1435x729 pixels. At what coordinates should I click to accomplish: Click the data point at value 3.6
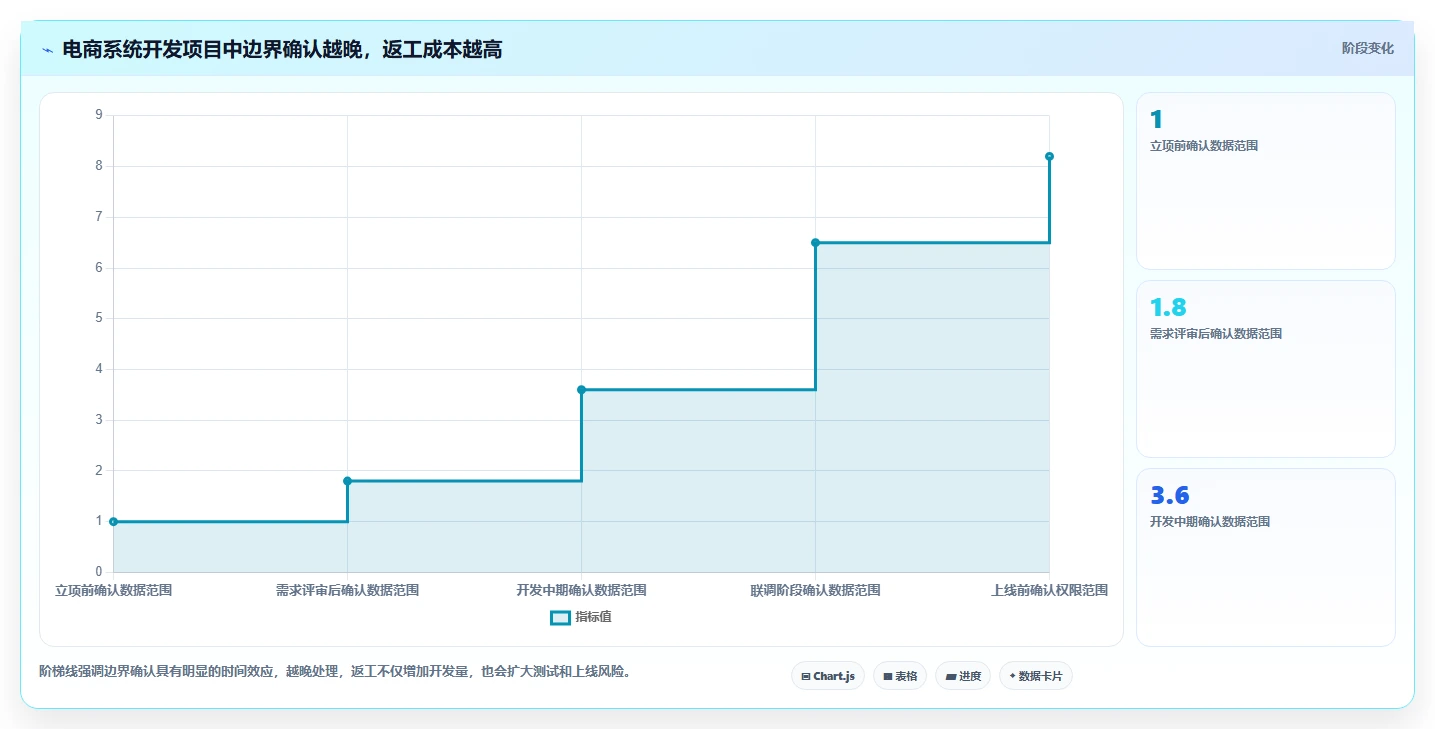coord(581,389)
